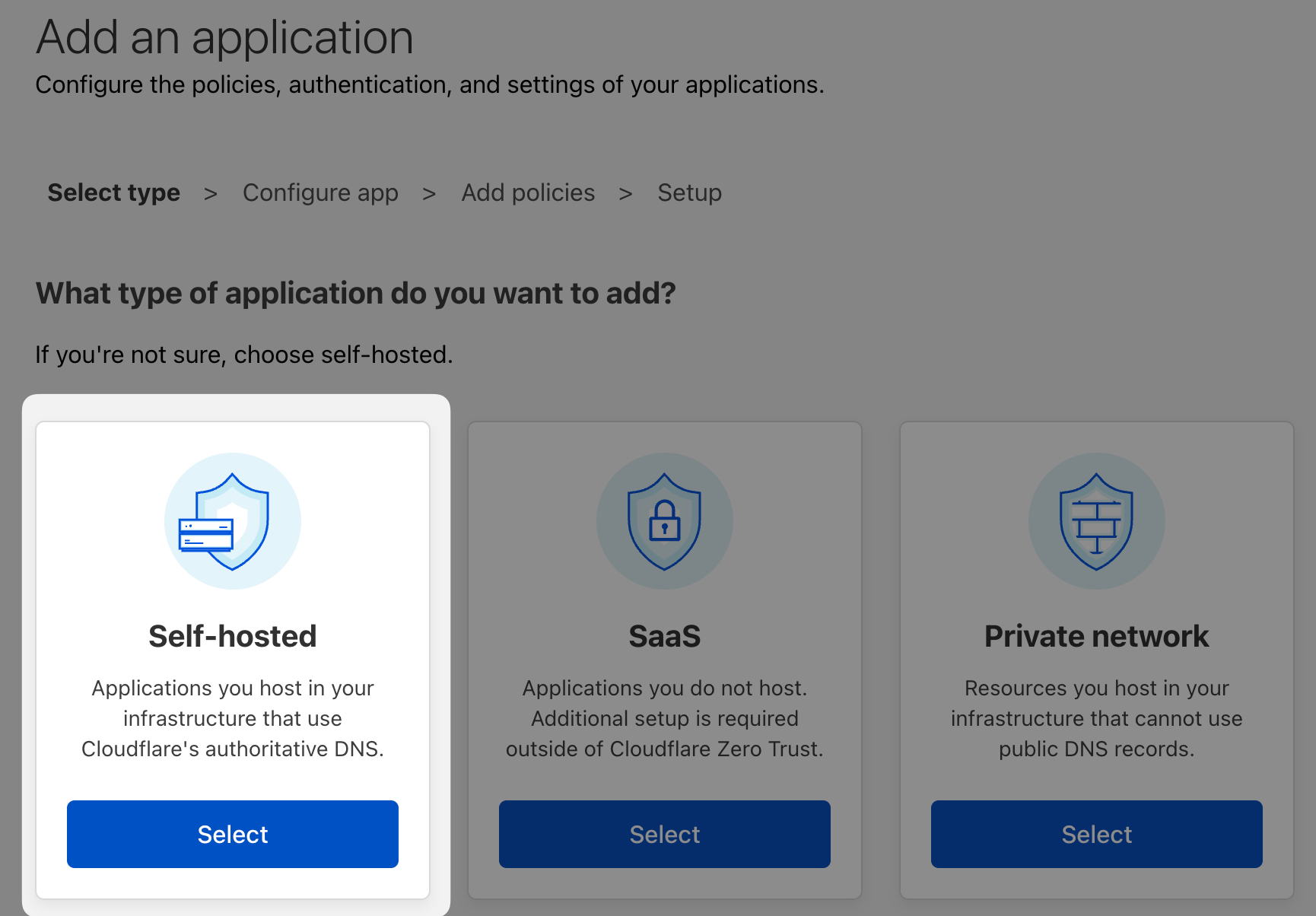Click the circular icon badge on the SaaS card
1316x916 pixels.
point(664,521)
